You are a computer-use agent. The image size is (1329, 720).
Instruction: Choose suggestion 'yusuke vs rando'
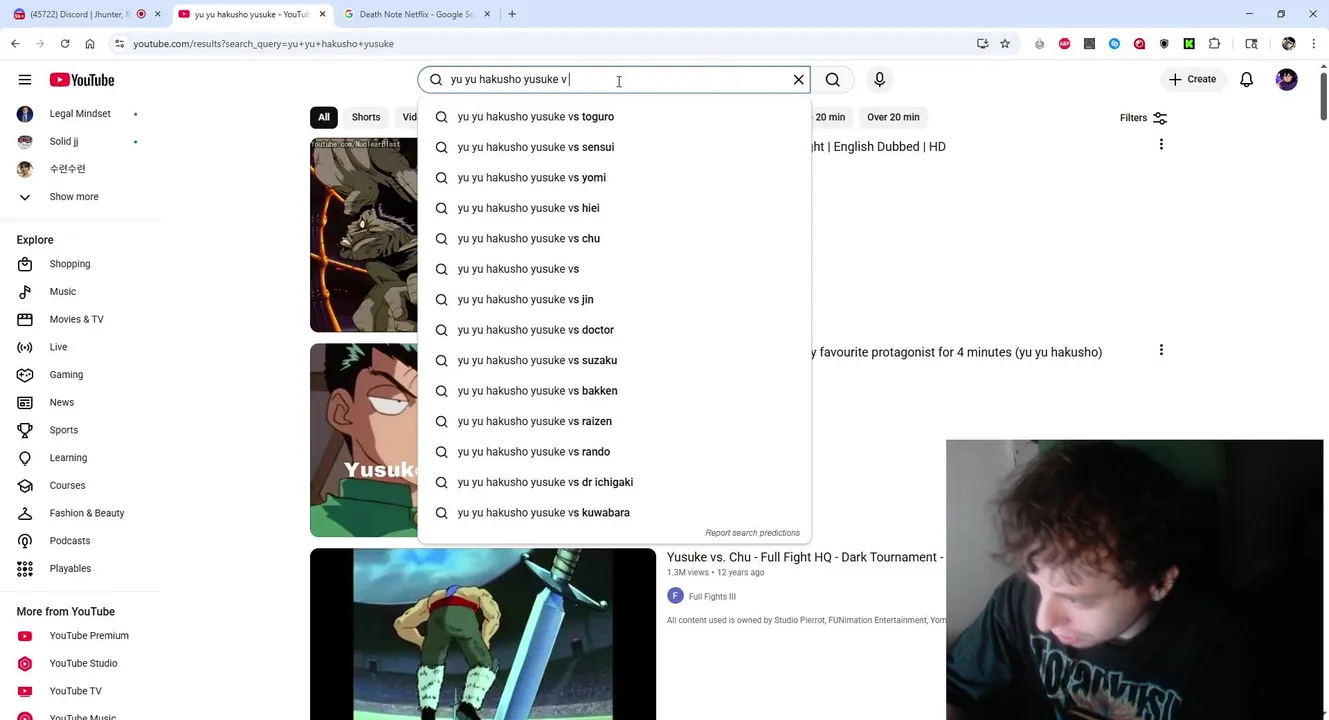(x=614, y=452)
